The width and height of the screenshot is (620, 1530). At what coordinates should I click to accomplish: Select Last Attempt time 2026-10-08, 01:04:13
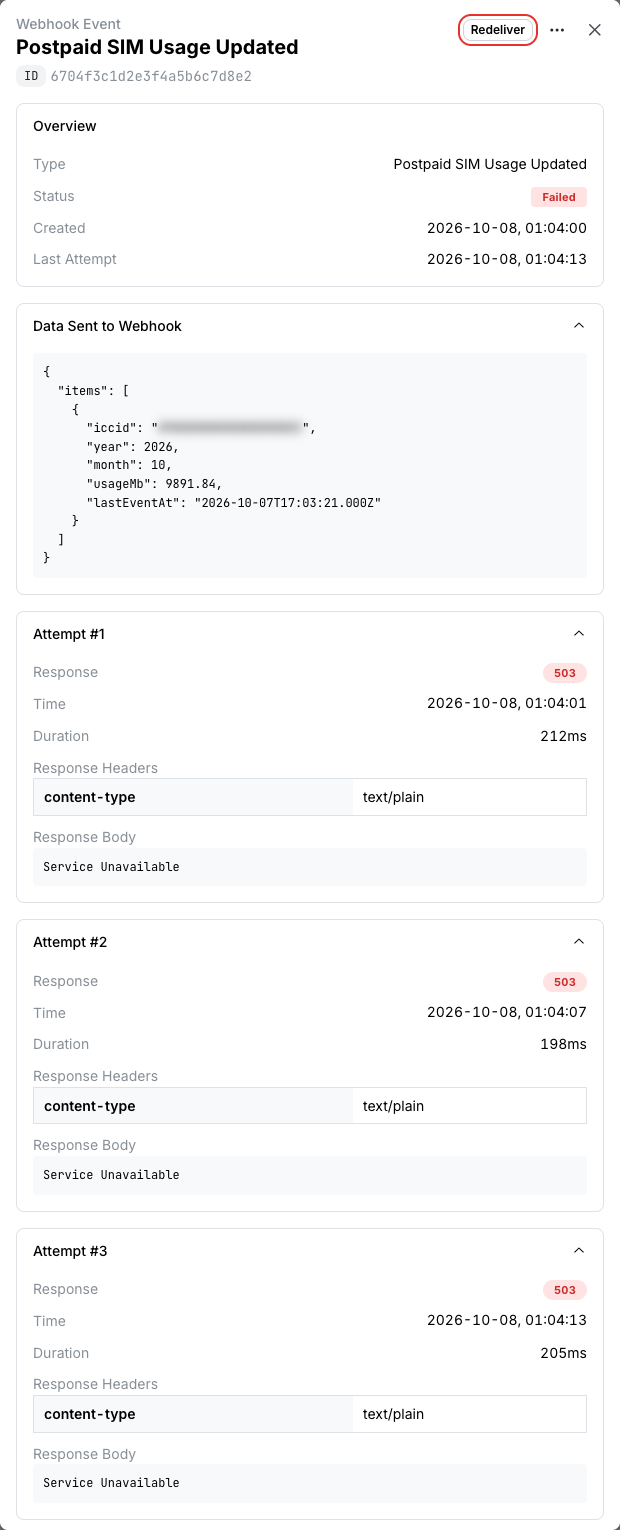(507, 259)
